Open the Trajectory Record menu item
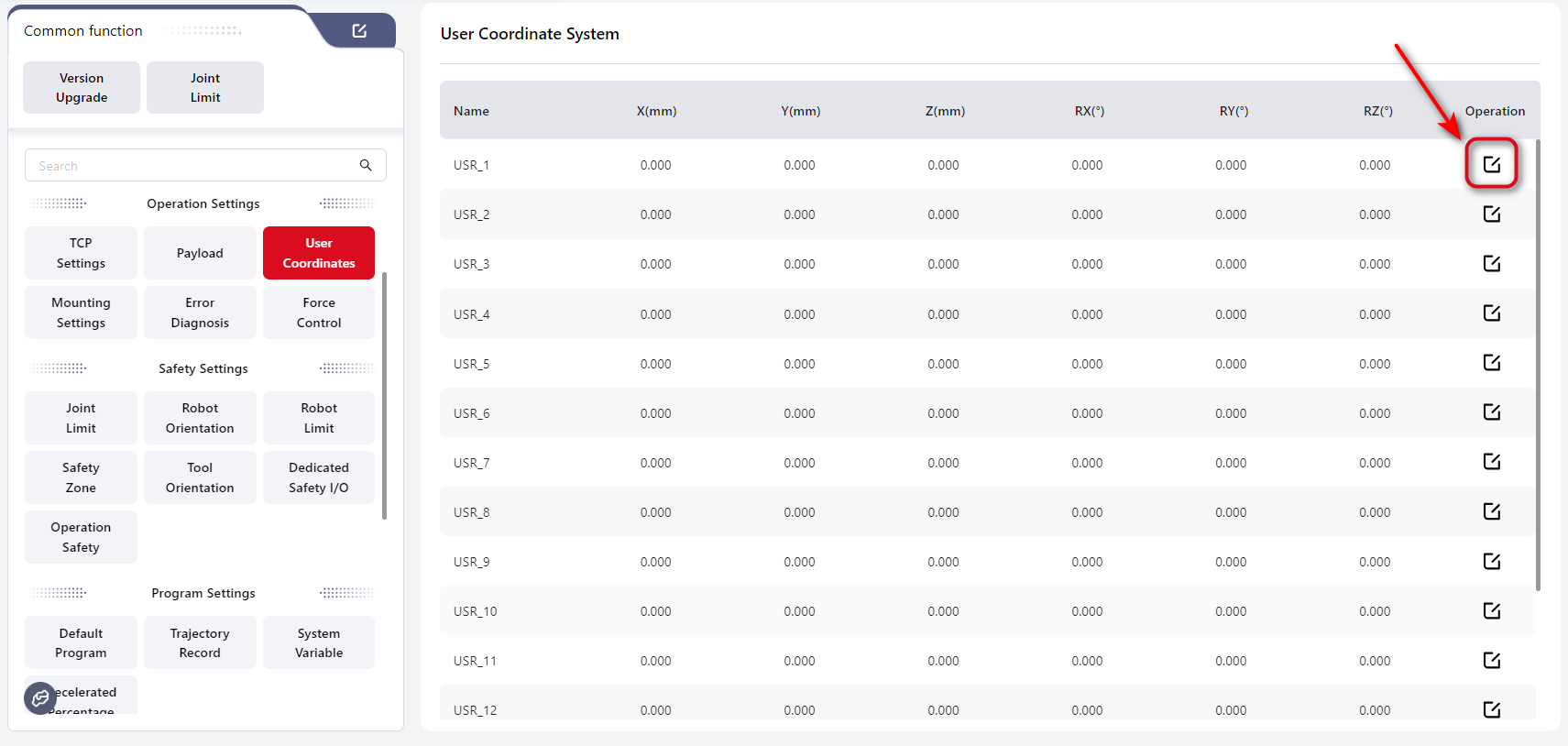Image resolution: width=1568 pixels, height=746 pixels. [200, 642]
